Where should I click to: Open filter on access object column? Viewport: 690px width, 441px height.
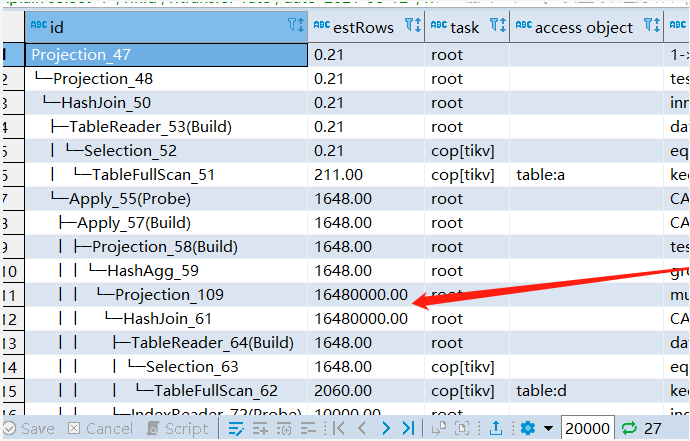click(x=652, y=25)
